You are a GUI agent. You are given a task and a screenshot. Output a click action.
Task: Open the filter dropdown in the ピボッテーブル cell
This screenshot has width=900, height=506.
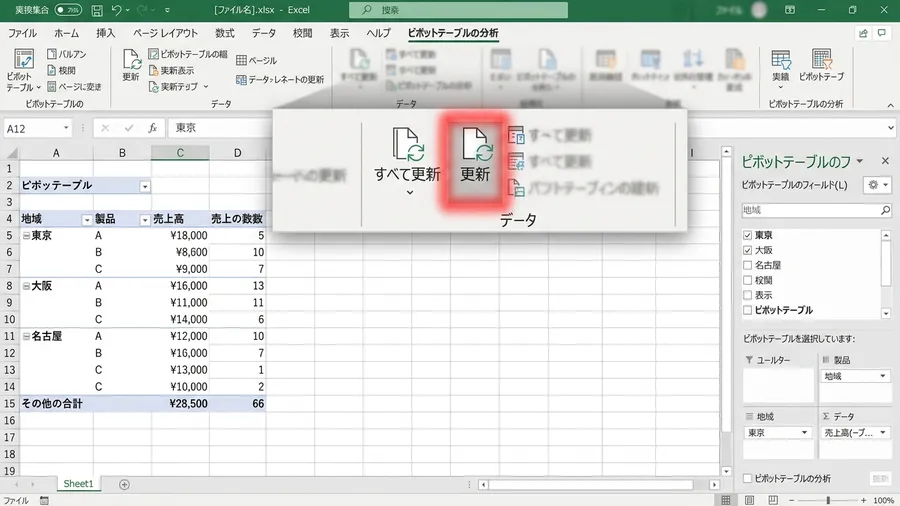[x=145, y=186]
